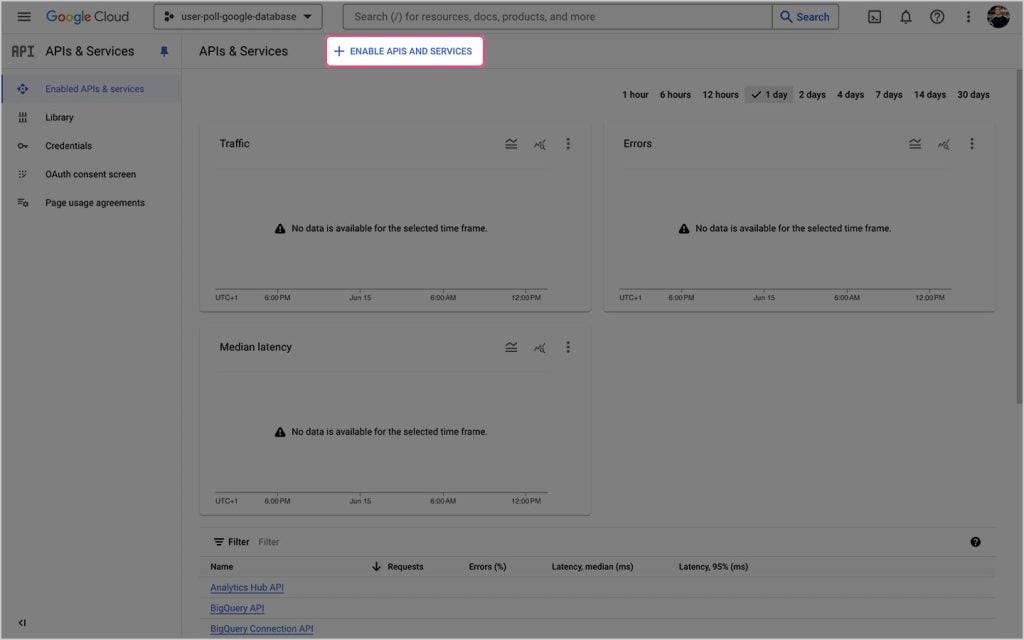Image resolution: width=1024 pixels, height=640 pixels.
Task: Click the Search button
Action: click(x=805, y=17)
